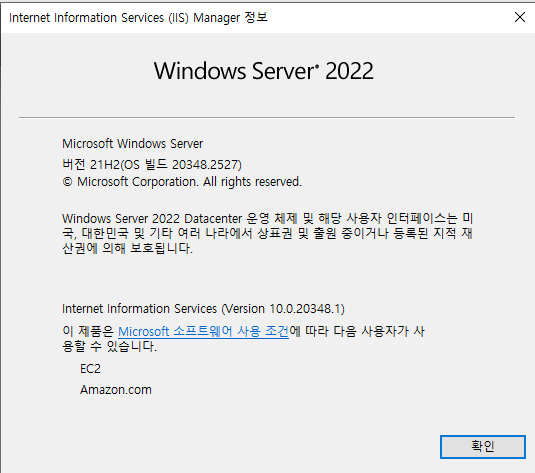Click the Windows Server 2022 heading

coord(263,71)
